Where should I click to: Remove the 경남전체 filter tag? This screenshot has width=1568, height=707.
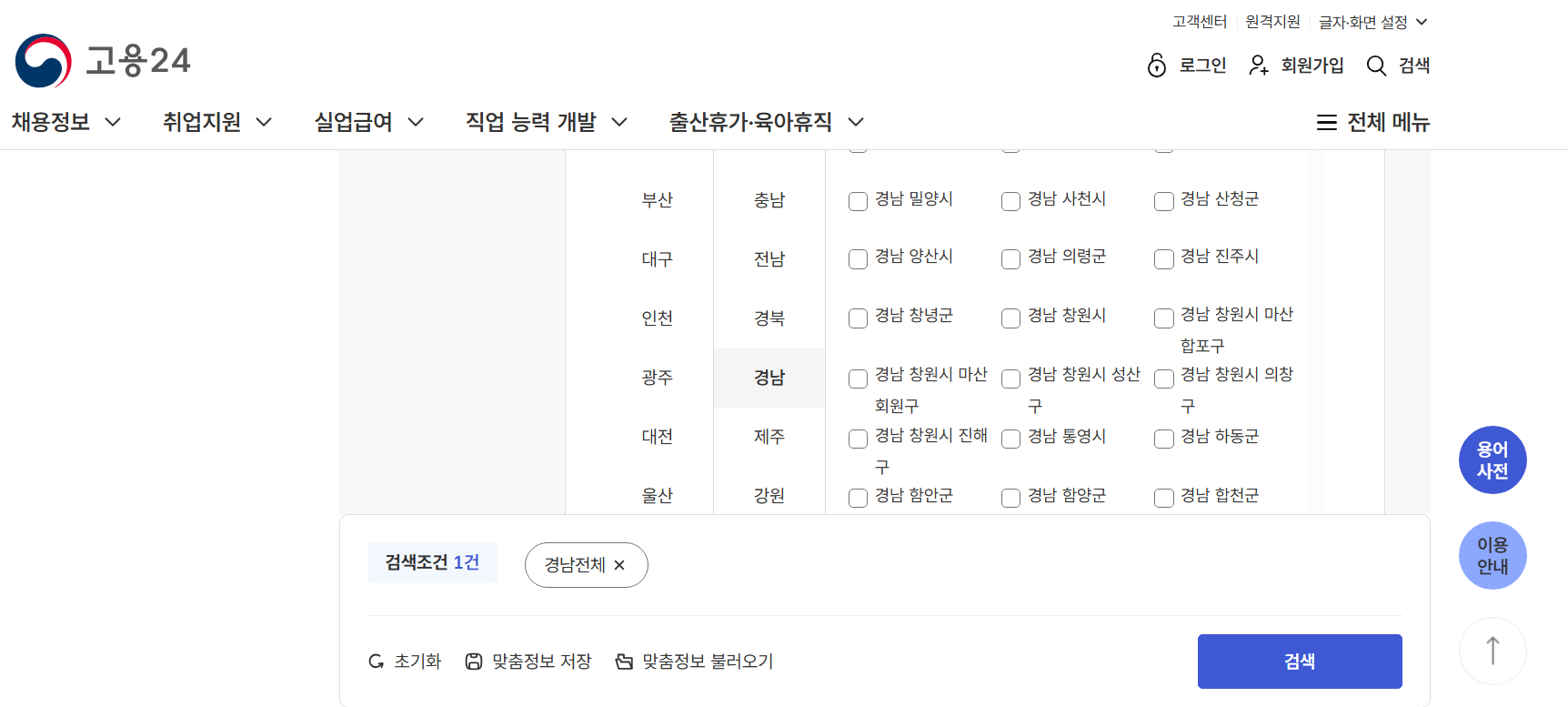point(619,565)
